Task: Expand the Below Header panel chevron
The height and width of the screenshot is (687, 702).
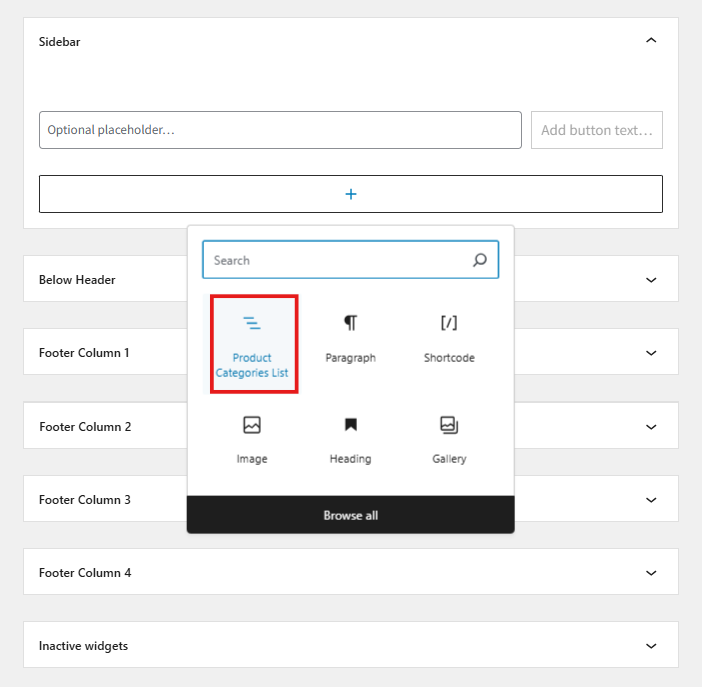Action: [651, 280]
